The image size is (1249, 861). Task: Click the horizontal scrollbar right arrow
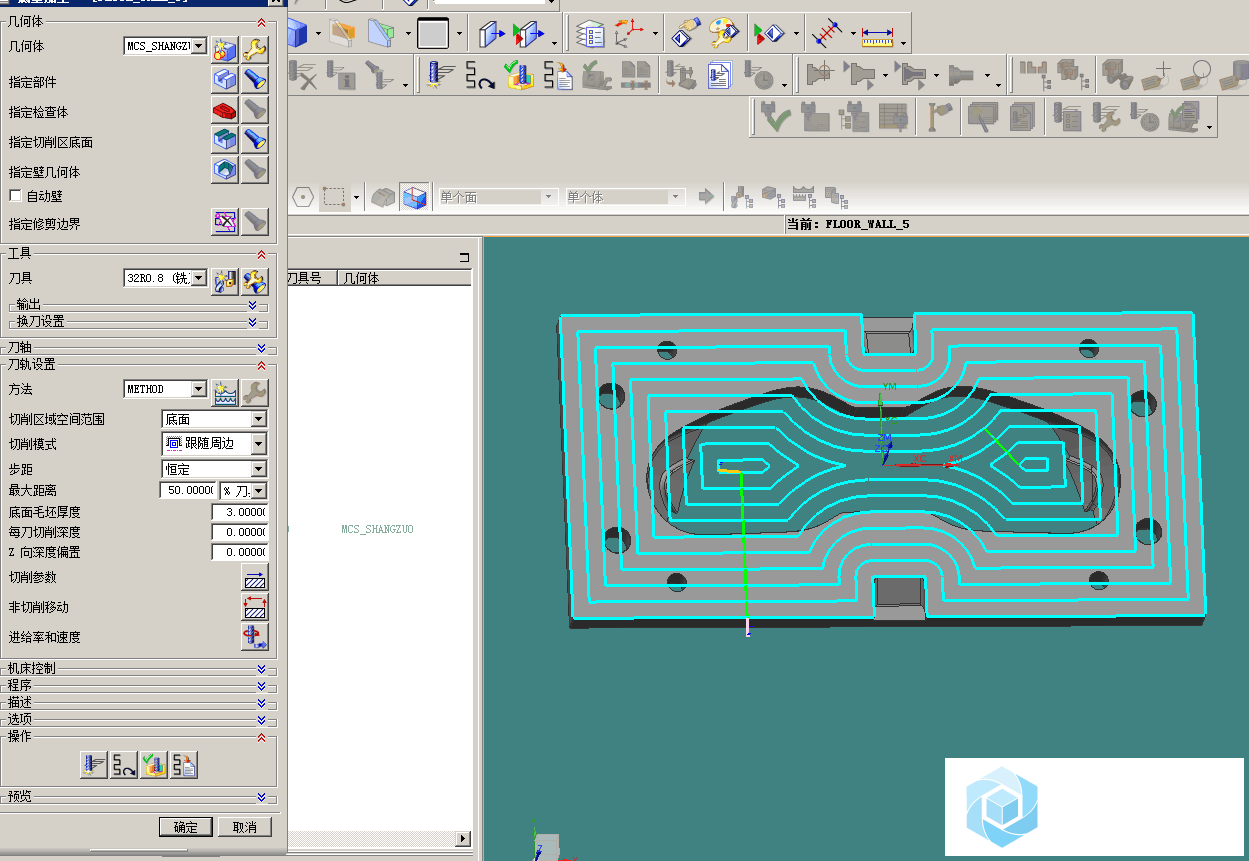click(463, 838)
